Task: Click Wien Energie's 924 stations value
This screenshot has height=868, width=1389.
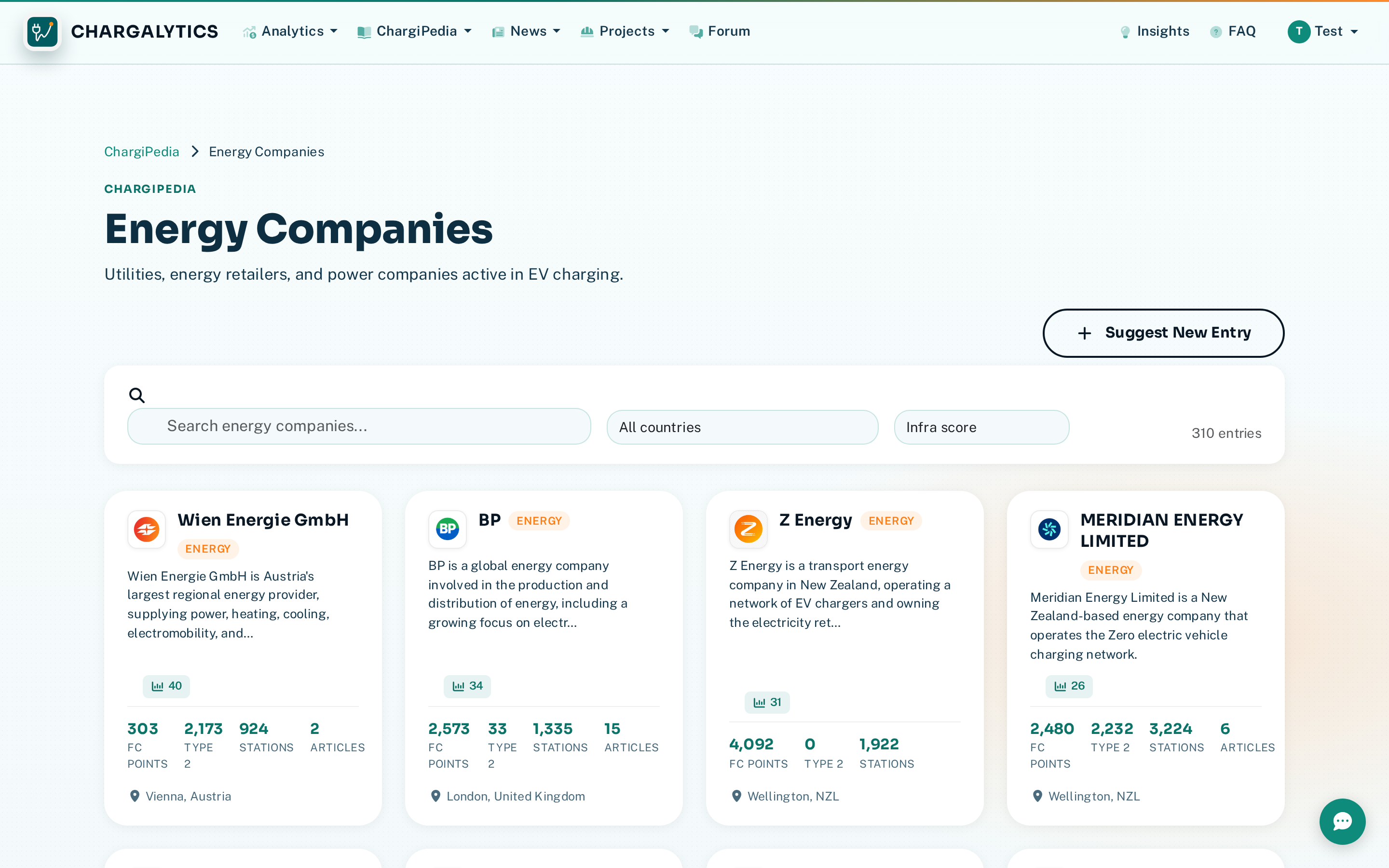Action: point(254,729)
